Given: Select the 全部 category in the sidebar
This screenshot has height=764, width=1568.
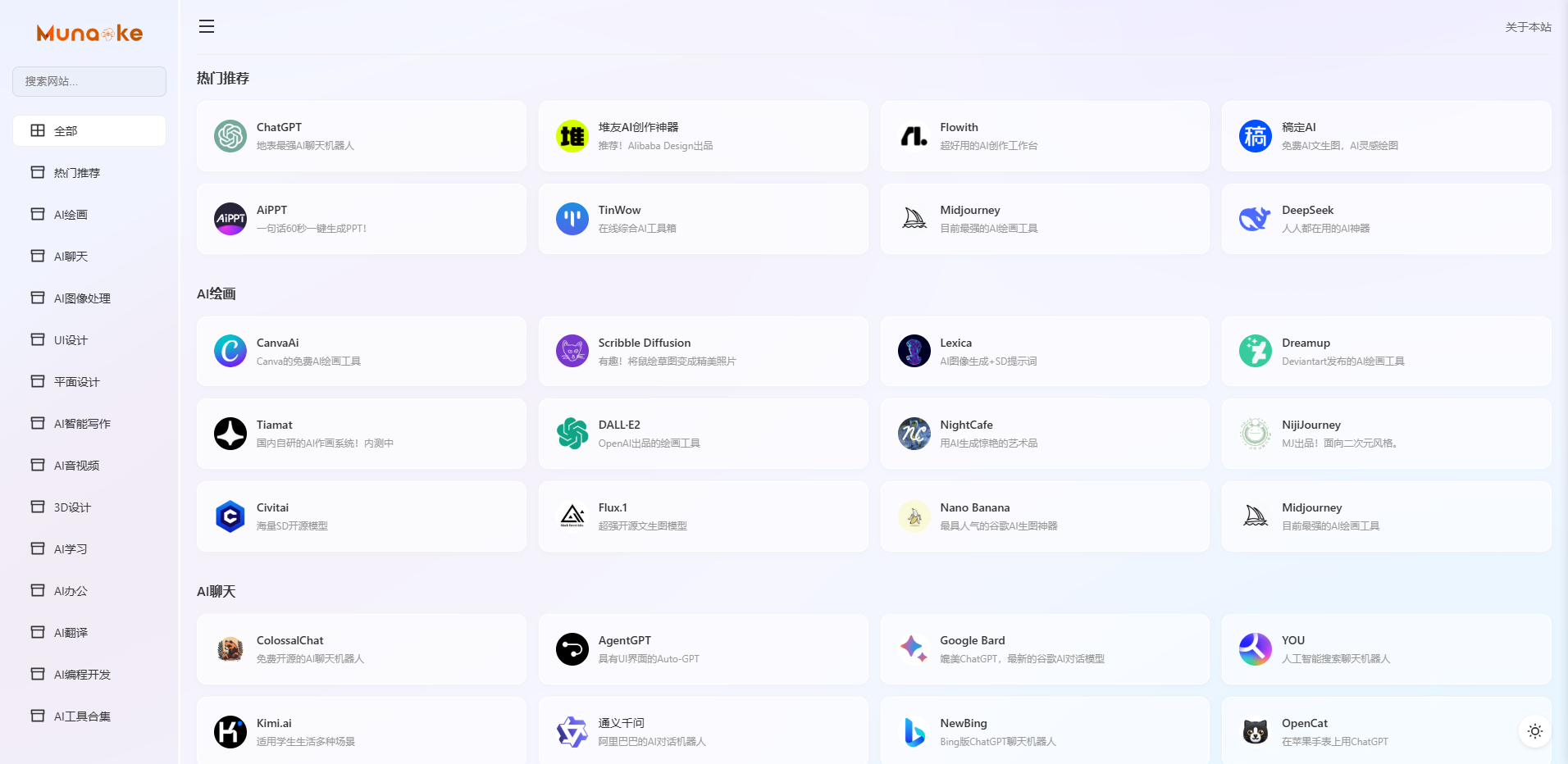Looking at the screenshot, I should (89, 131).
